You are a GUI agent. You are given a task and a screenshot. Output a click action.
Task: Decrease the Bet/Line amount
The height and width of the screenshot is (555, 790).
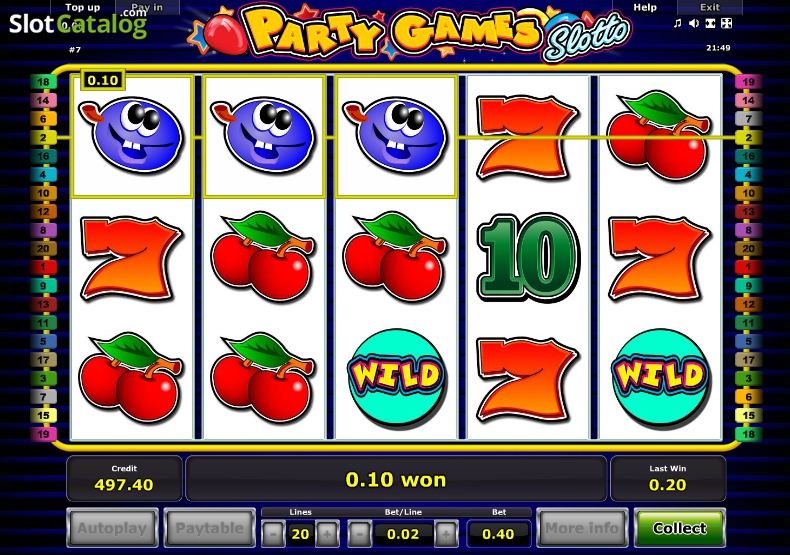360,534
